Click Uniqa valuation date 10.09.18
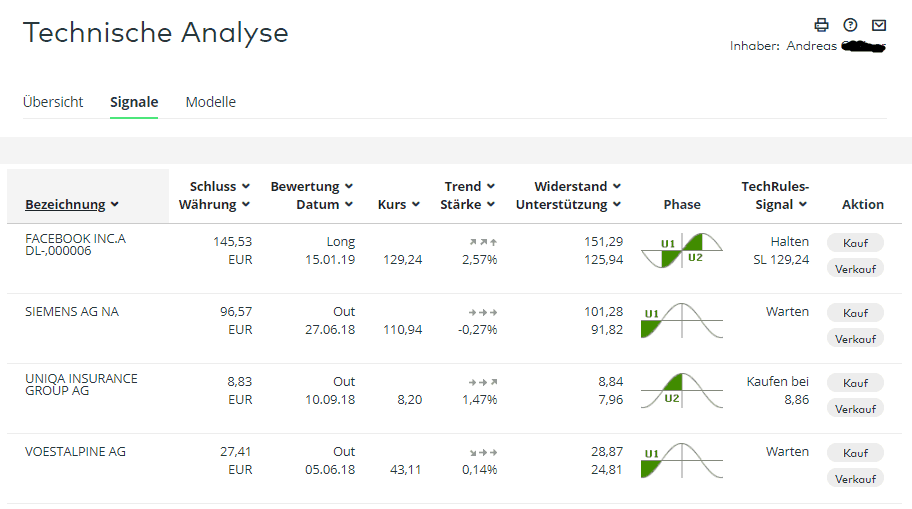Viewport: 912px width, 509px height. (x=330, y=400)
